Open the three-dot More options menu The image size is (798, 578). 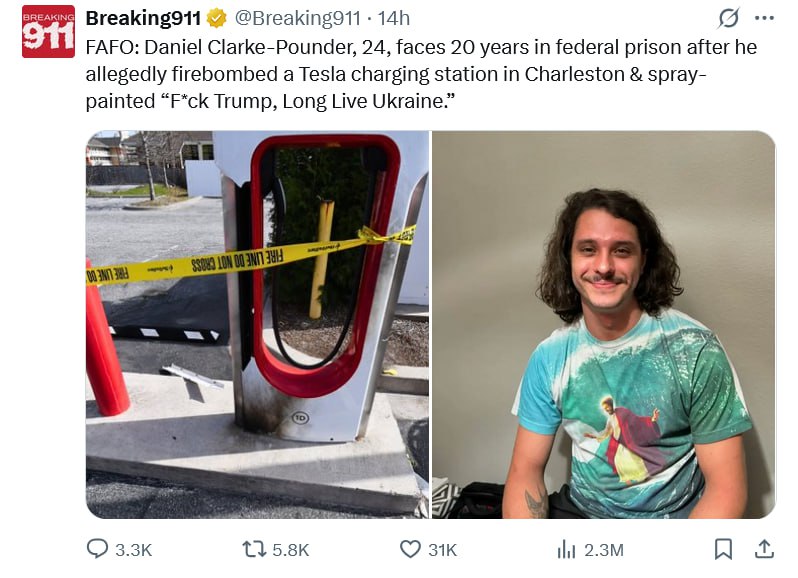tap(764, 18)
